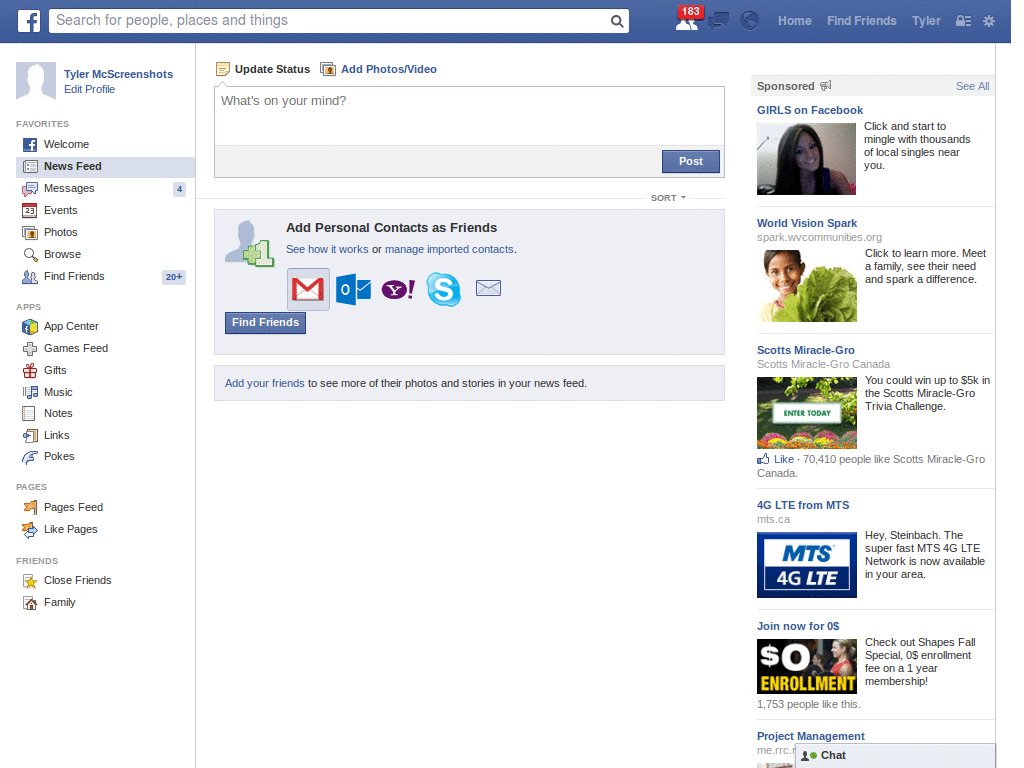Click the Gmail contact import icon
The height and width of the screenshot is (768, 1024).
308,289
